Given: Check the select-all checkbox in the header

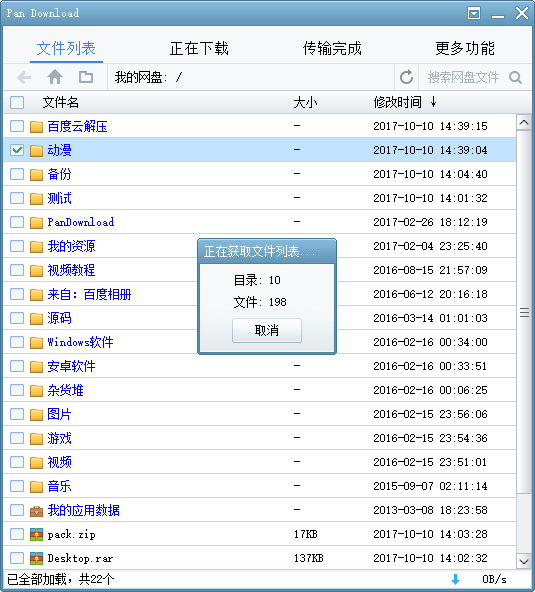Looking at the screenshot, I should (17, 102).
